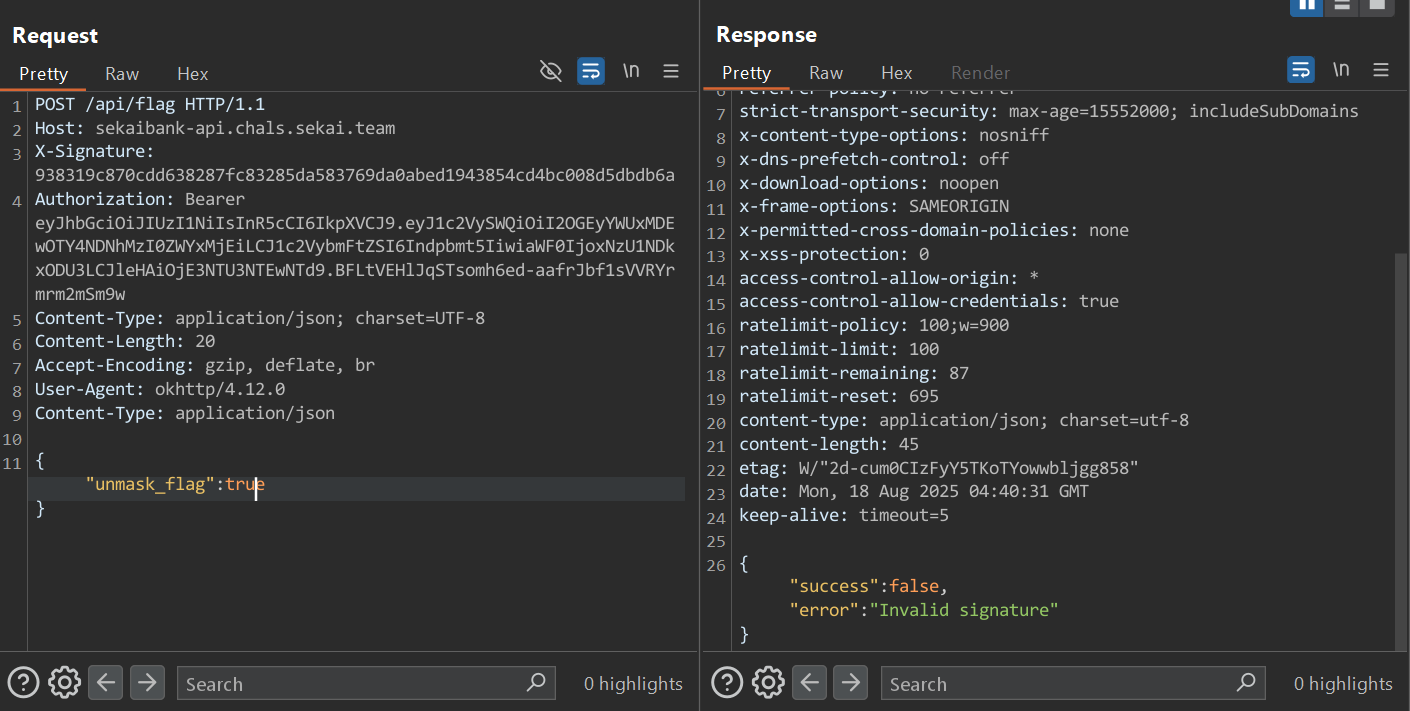The image size is (1410, 711).
Task: Open Response search settings gear
Action: [x=768, y=683]
